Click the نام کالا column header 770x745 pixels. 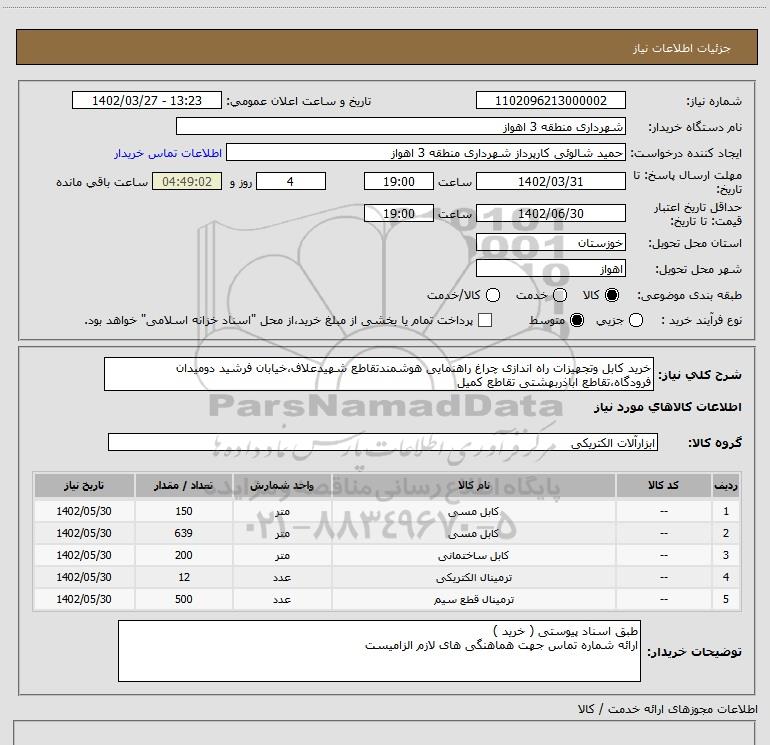tap(473, 485)
